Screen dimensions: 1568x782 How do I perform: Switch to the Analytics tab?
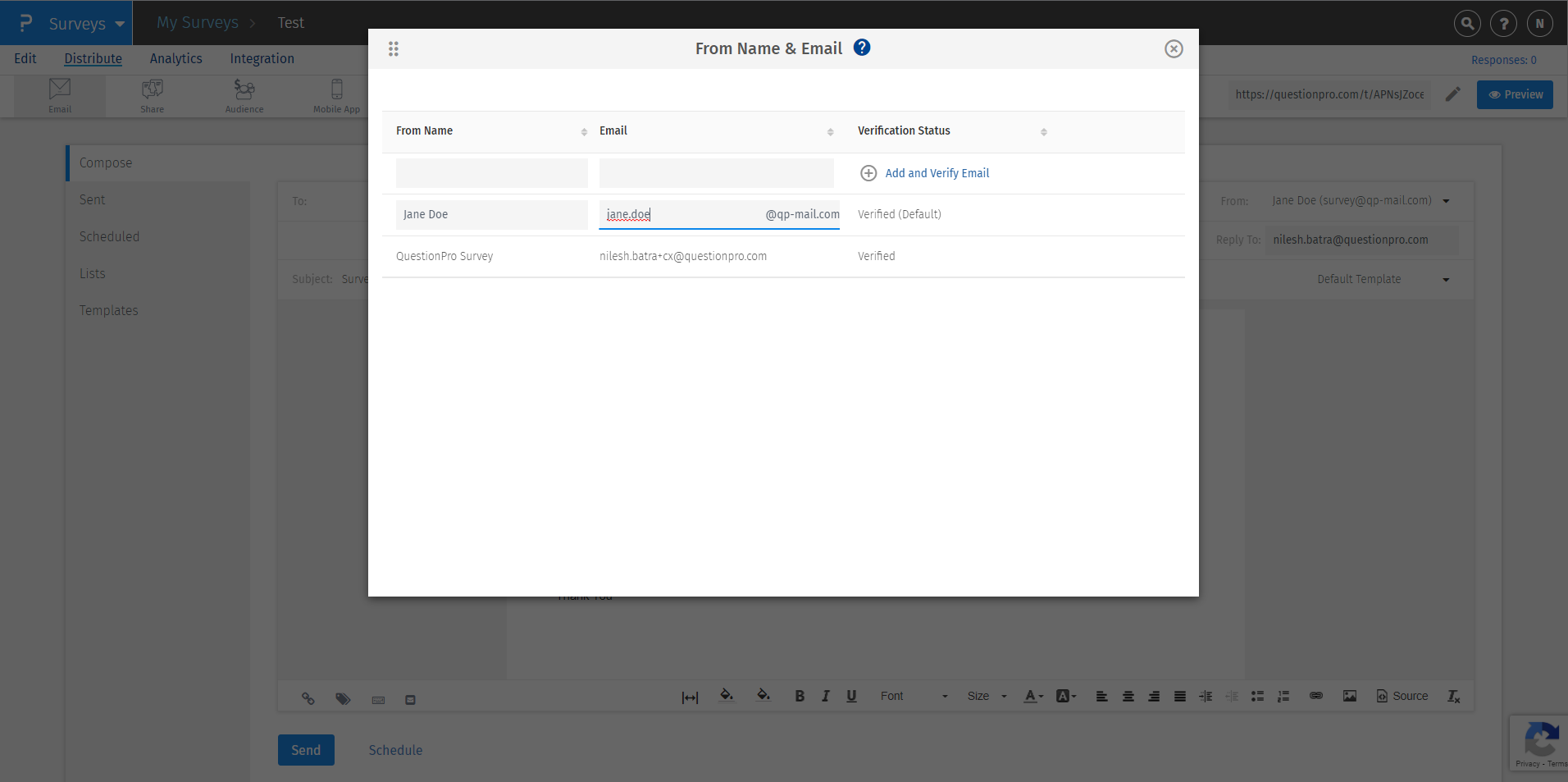[x=175, y=58]
